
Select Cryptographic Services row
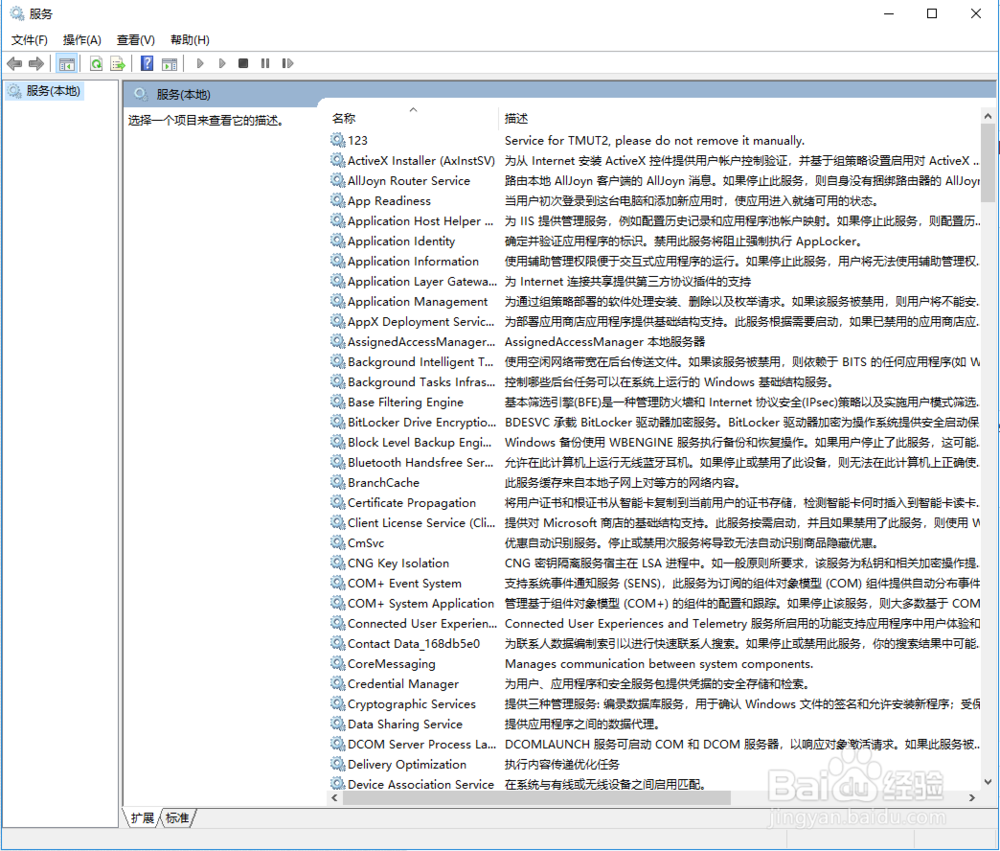coord(655,704)
